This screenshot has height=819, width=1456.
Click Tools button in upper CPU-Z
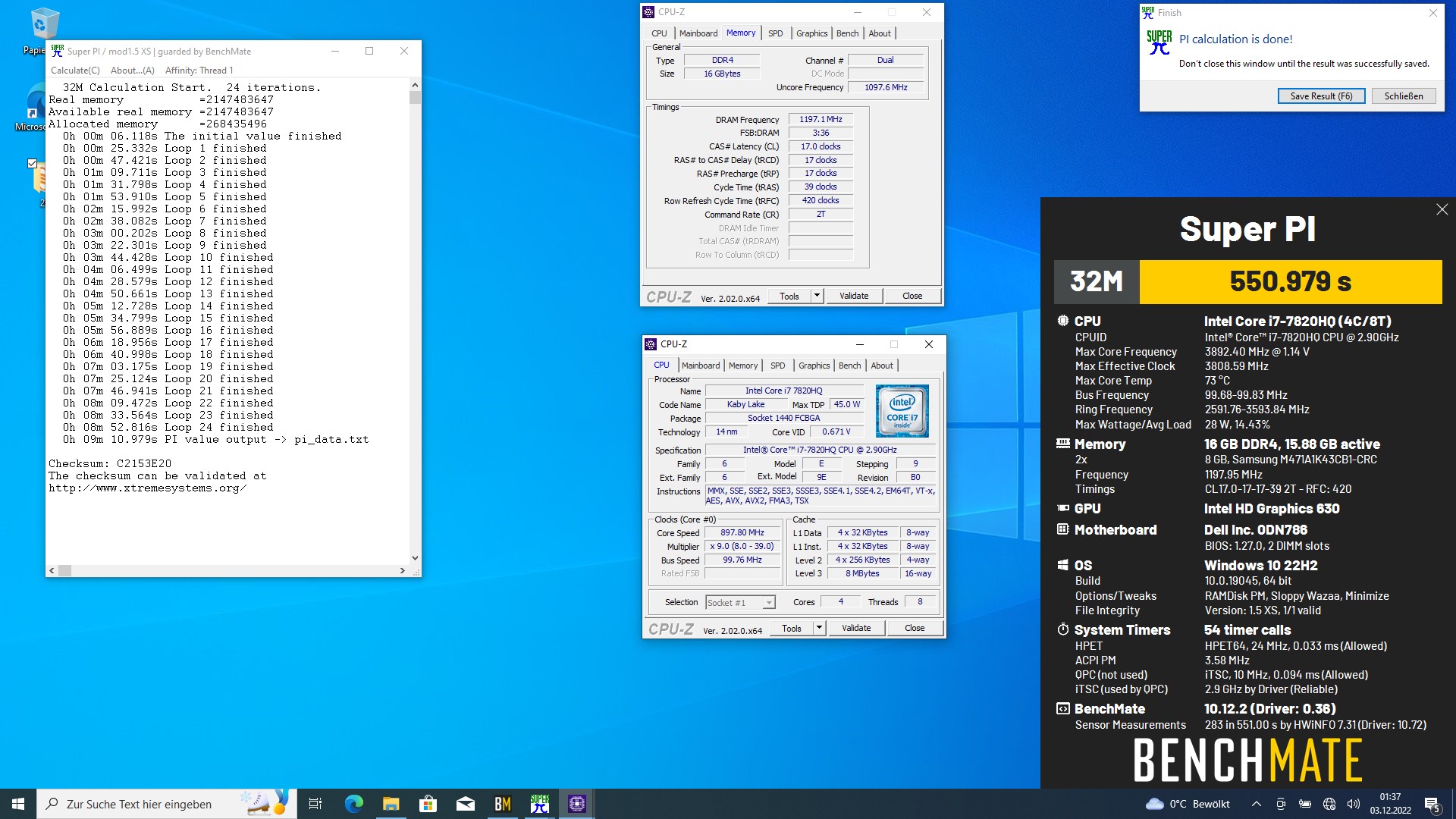(x=789, y=297)
